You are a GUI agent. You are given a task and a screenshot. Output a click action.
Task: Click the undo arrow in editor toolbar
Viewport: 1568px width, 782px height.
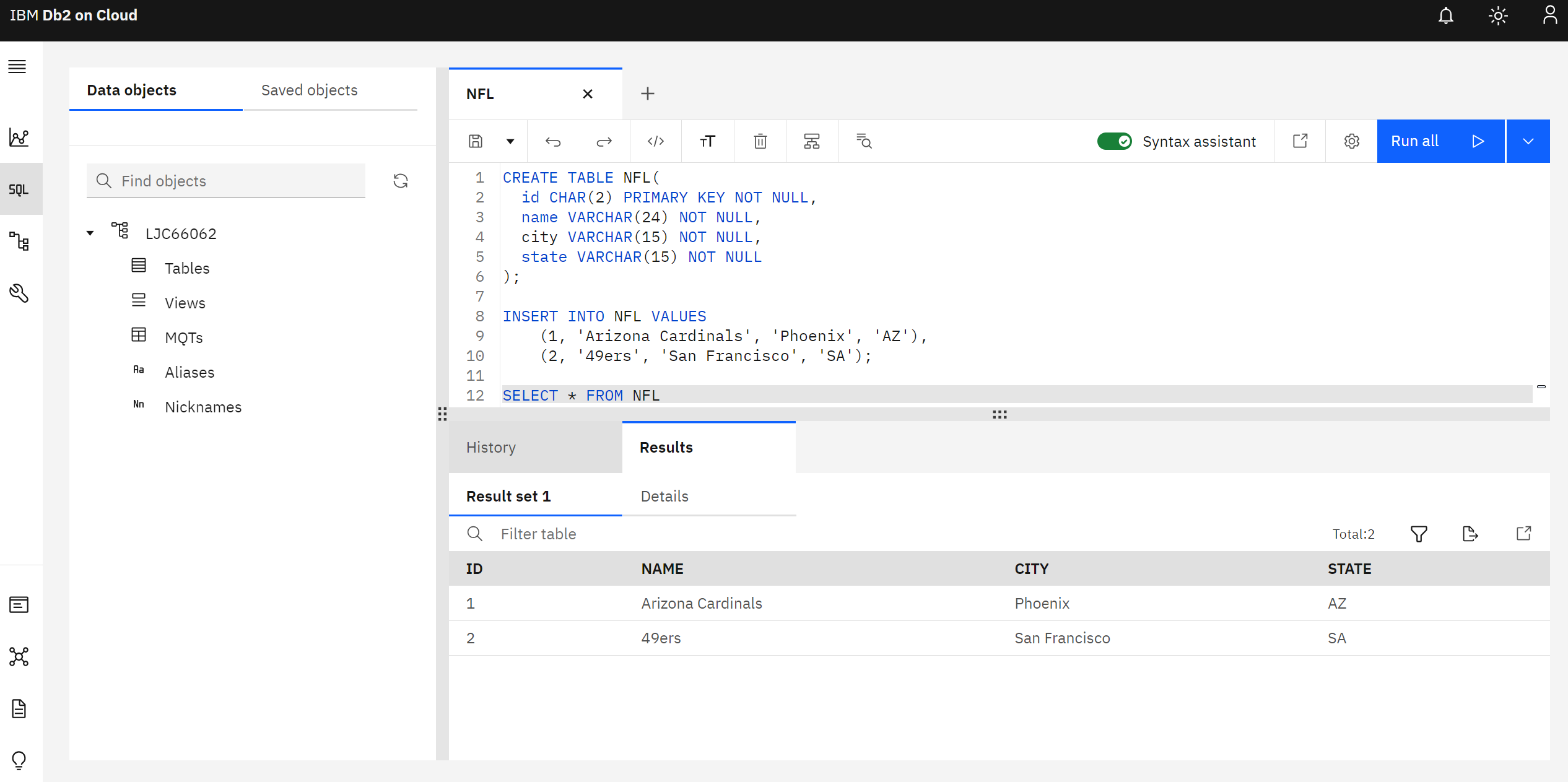pyautogui.click(x=552, y=141)
